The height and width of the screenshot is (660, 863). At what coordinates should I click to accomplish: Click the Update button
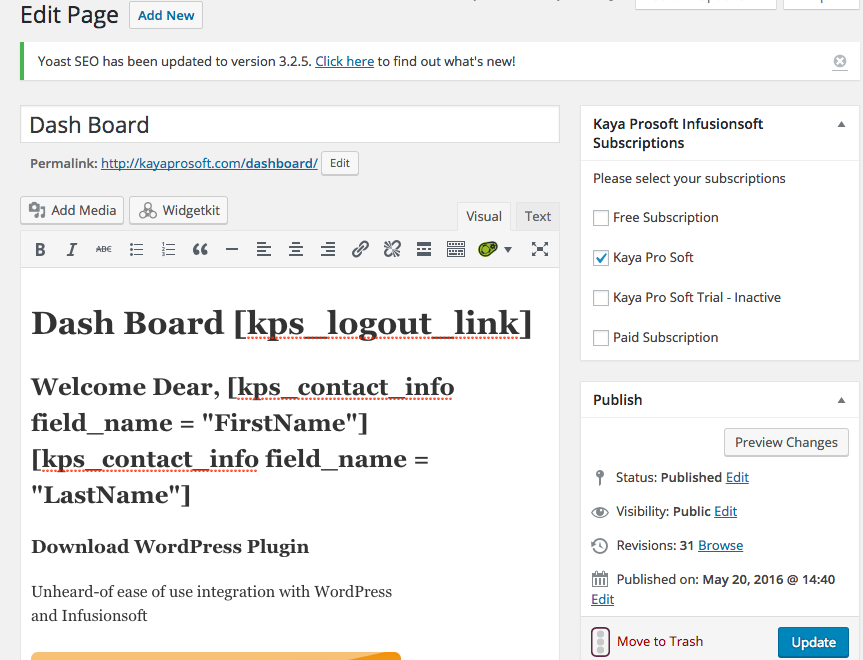812,642
